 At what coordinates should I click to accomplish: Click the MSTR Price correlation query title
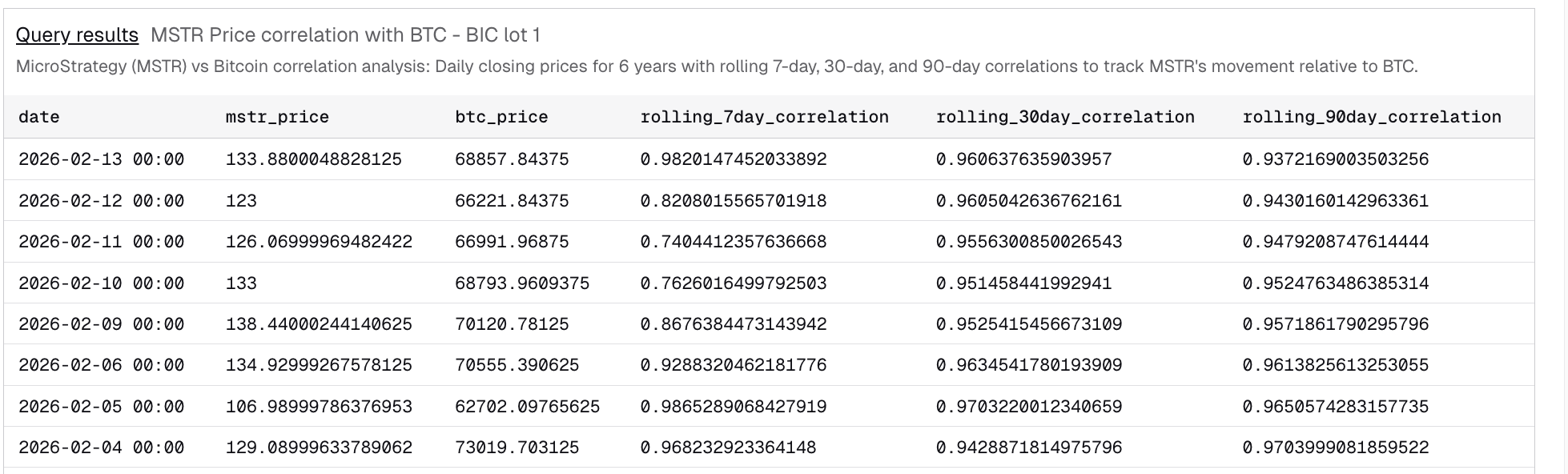pos(345,35)
